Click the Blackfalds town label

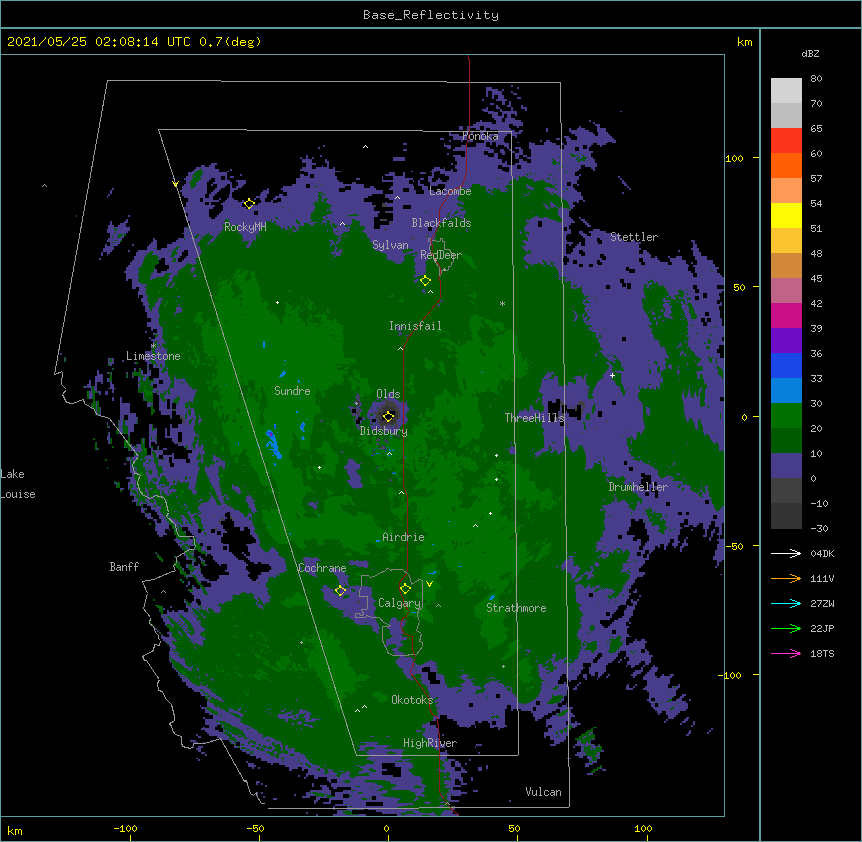coord(441,223)
